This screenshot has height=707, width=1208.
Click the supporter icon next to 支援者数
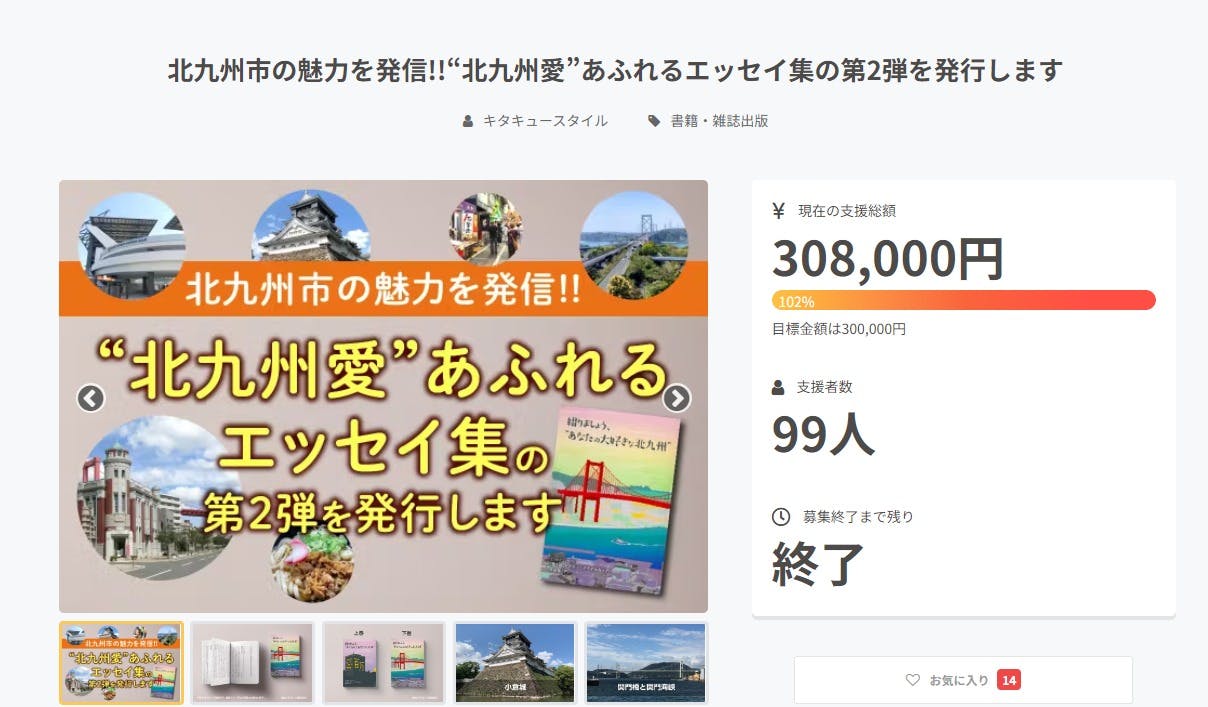point(779,387)
